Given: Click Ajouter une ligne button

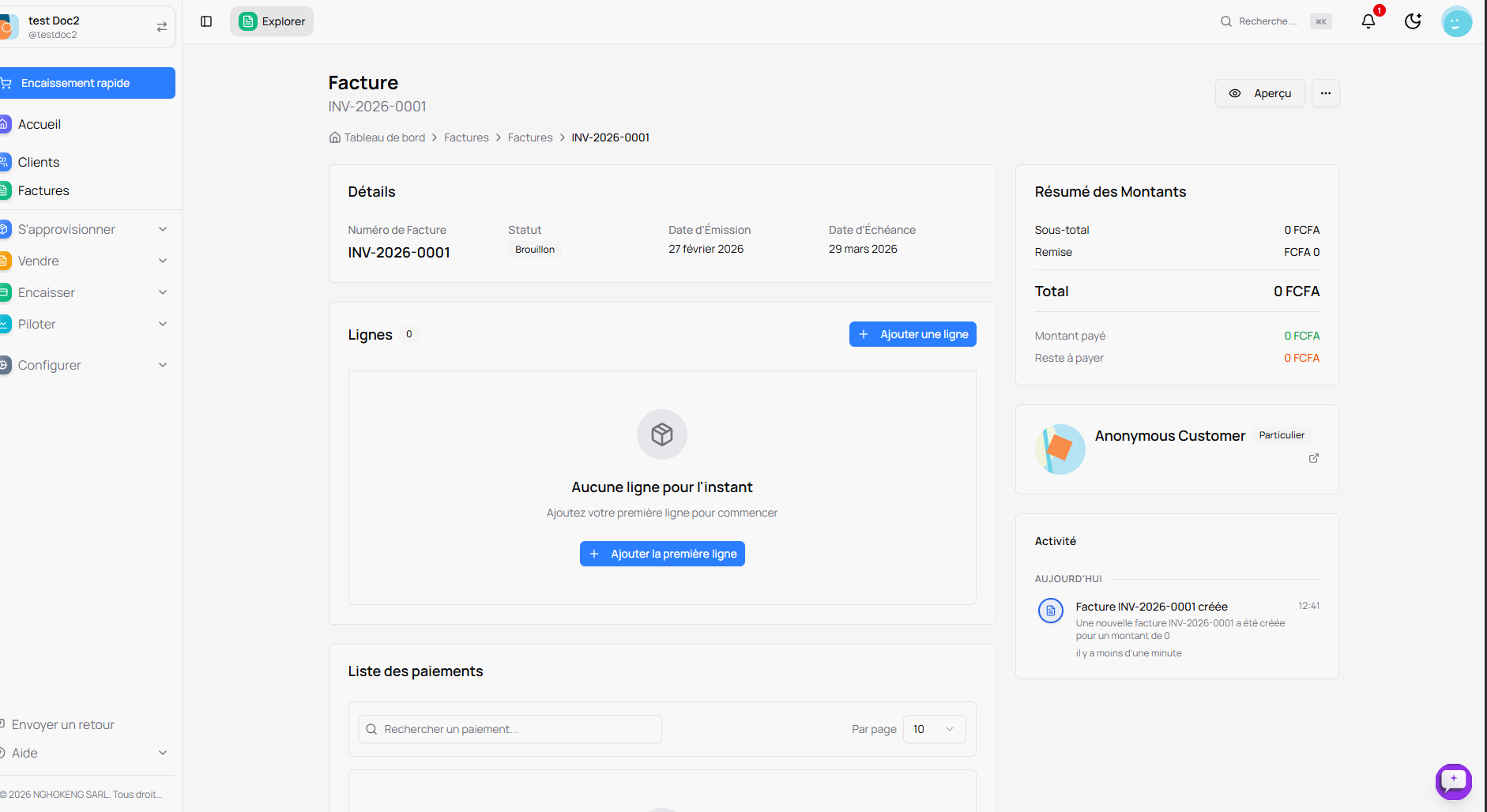Looking at the screenshot, I should (x=913, y=334).
